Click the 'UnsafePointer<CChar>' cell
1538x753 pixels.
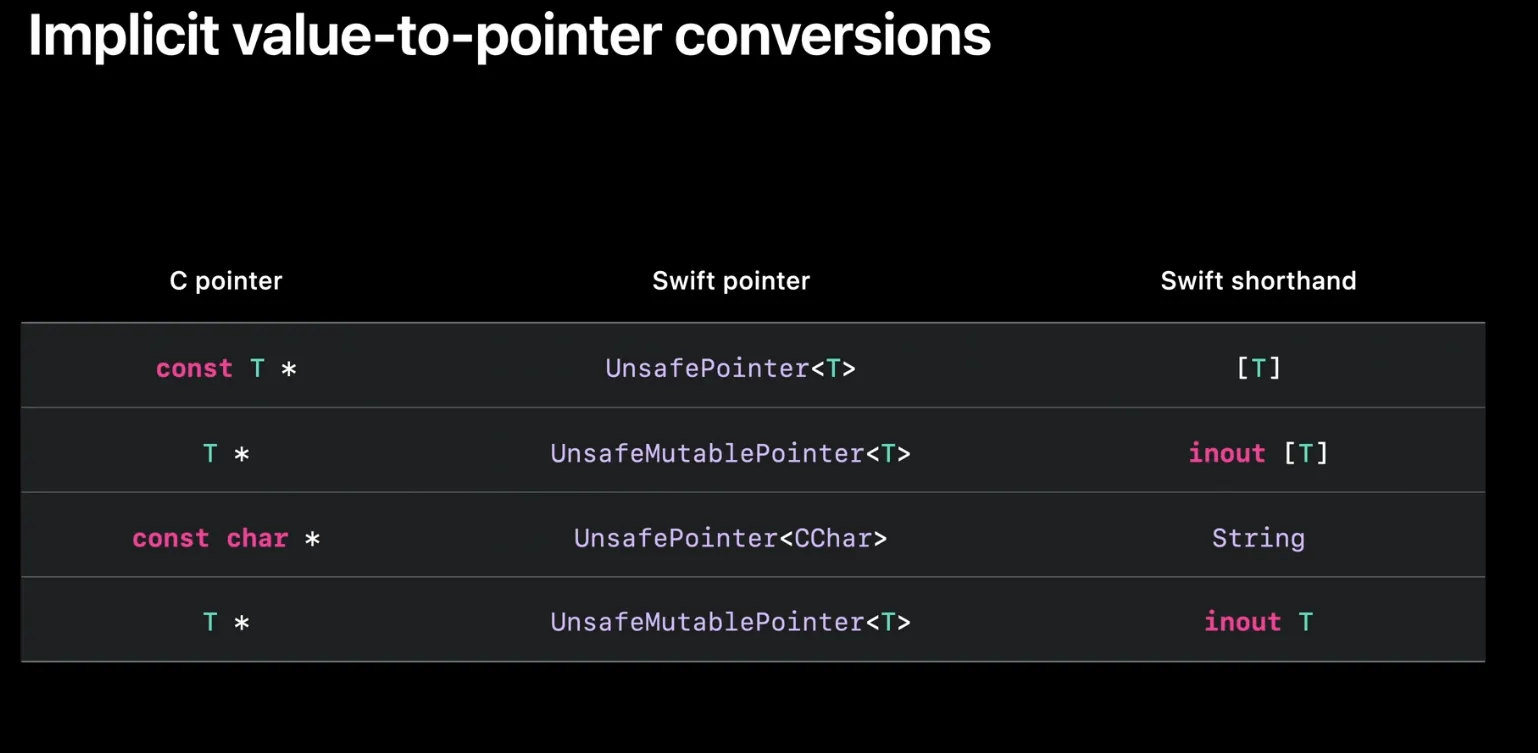click(x=731, y=539)
